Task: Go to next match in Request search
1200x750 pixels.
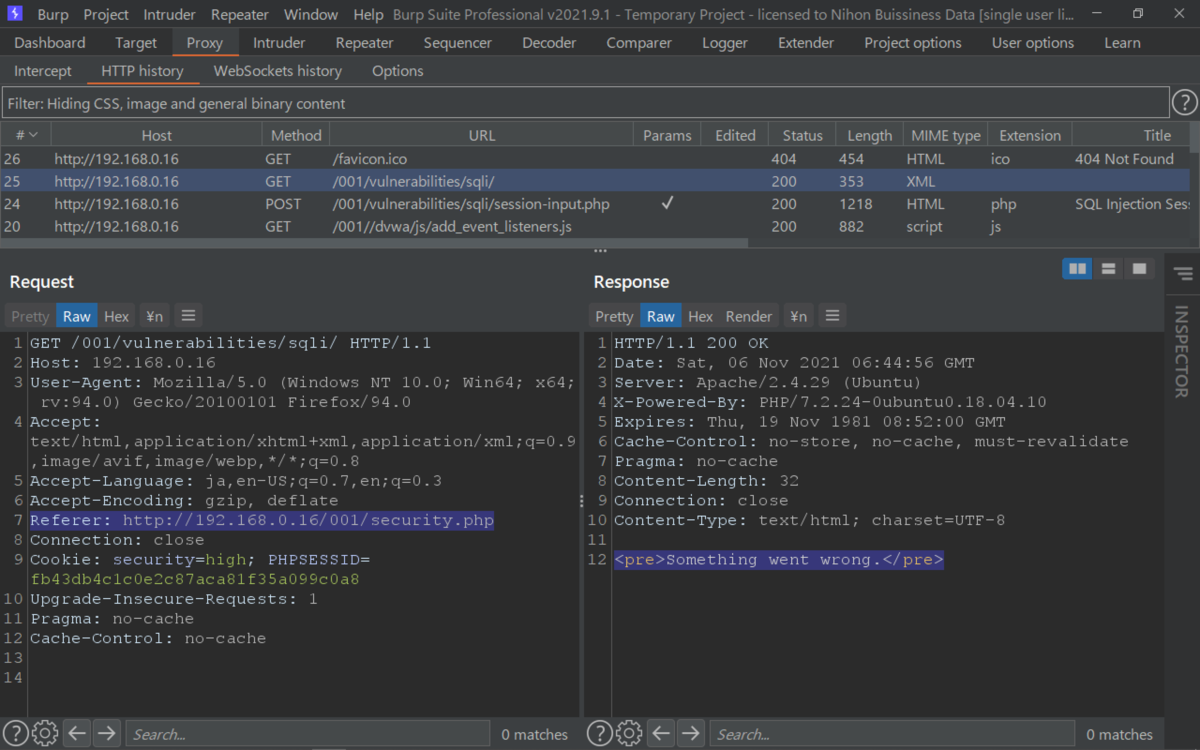Action: (106, 733)
